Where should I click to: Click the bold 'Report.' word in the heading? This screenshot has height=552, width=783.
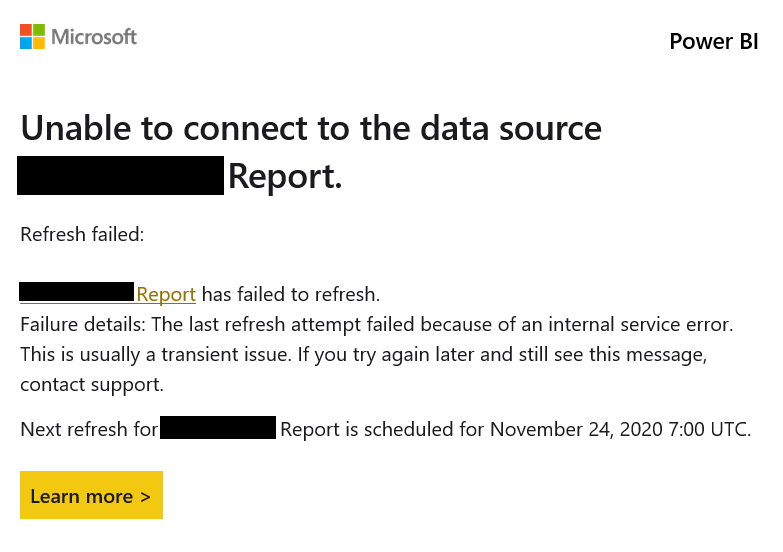(x=285, y=177)
